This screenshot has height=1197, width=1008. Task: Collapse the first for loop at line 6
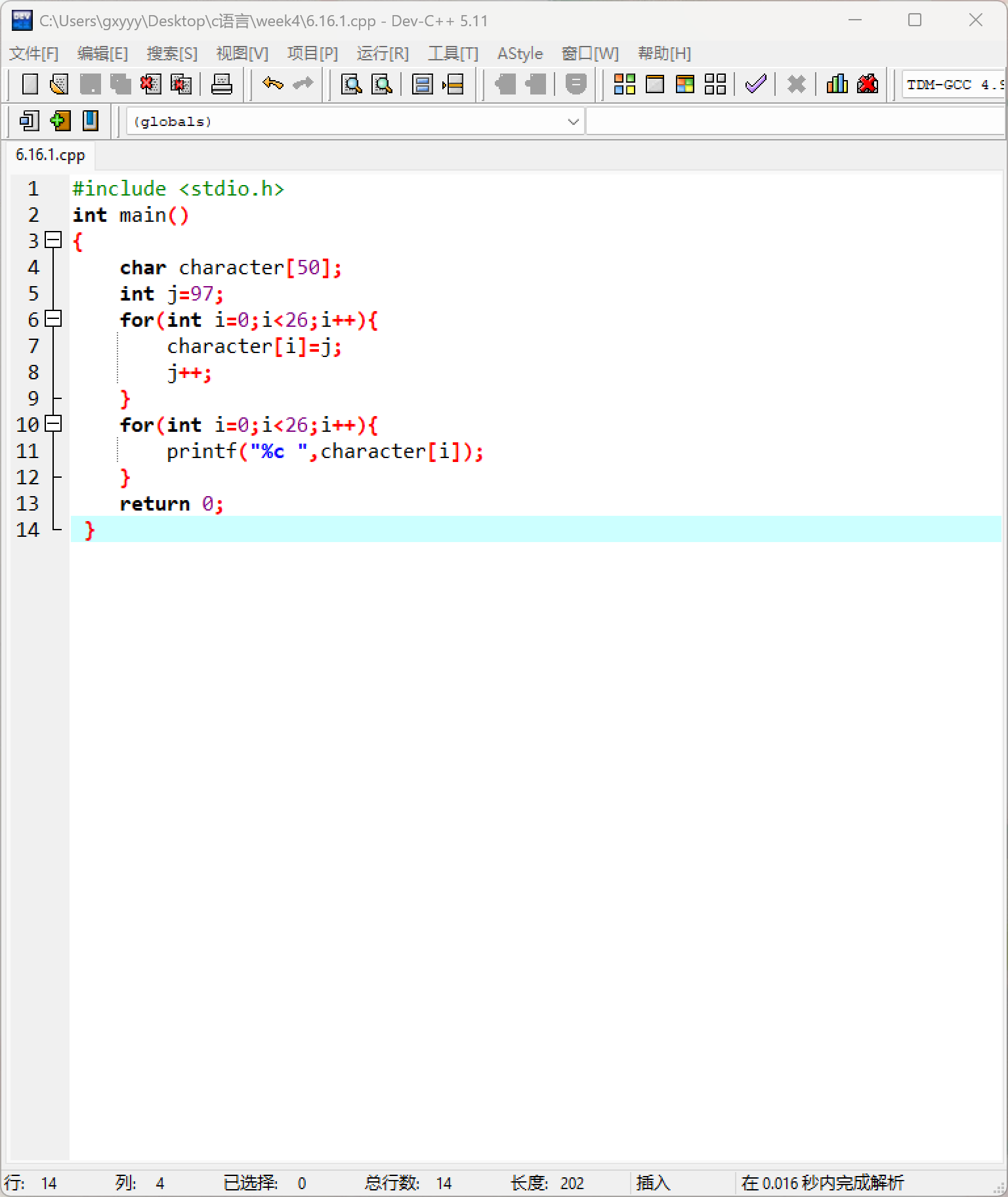[53, 319]
